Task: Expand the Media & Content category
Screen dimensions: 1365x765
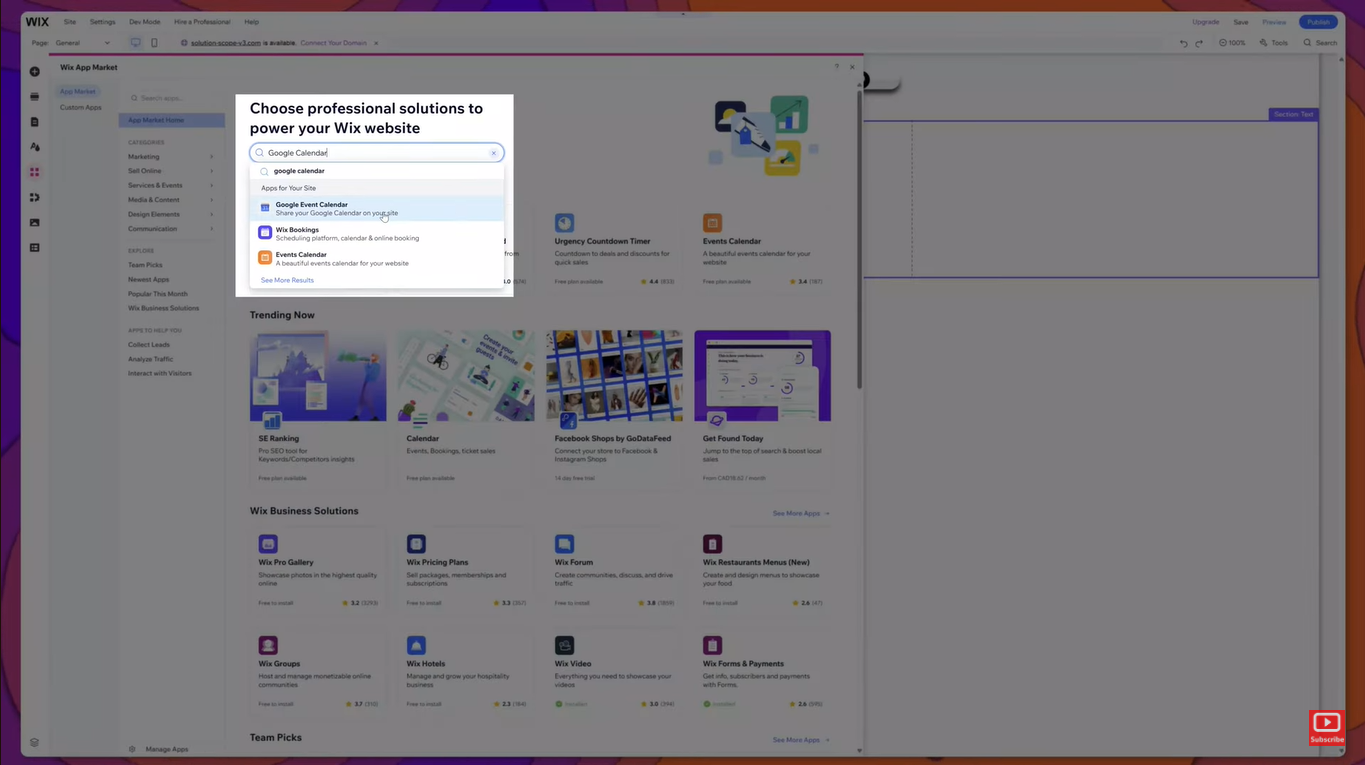Action: tap(170, 200)
